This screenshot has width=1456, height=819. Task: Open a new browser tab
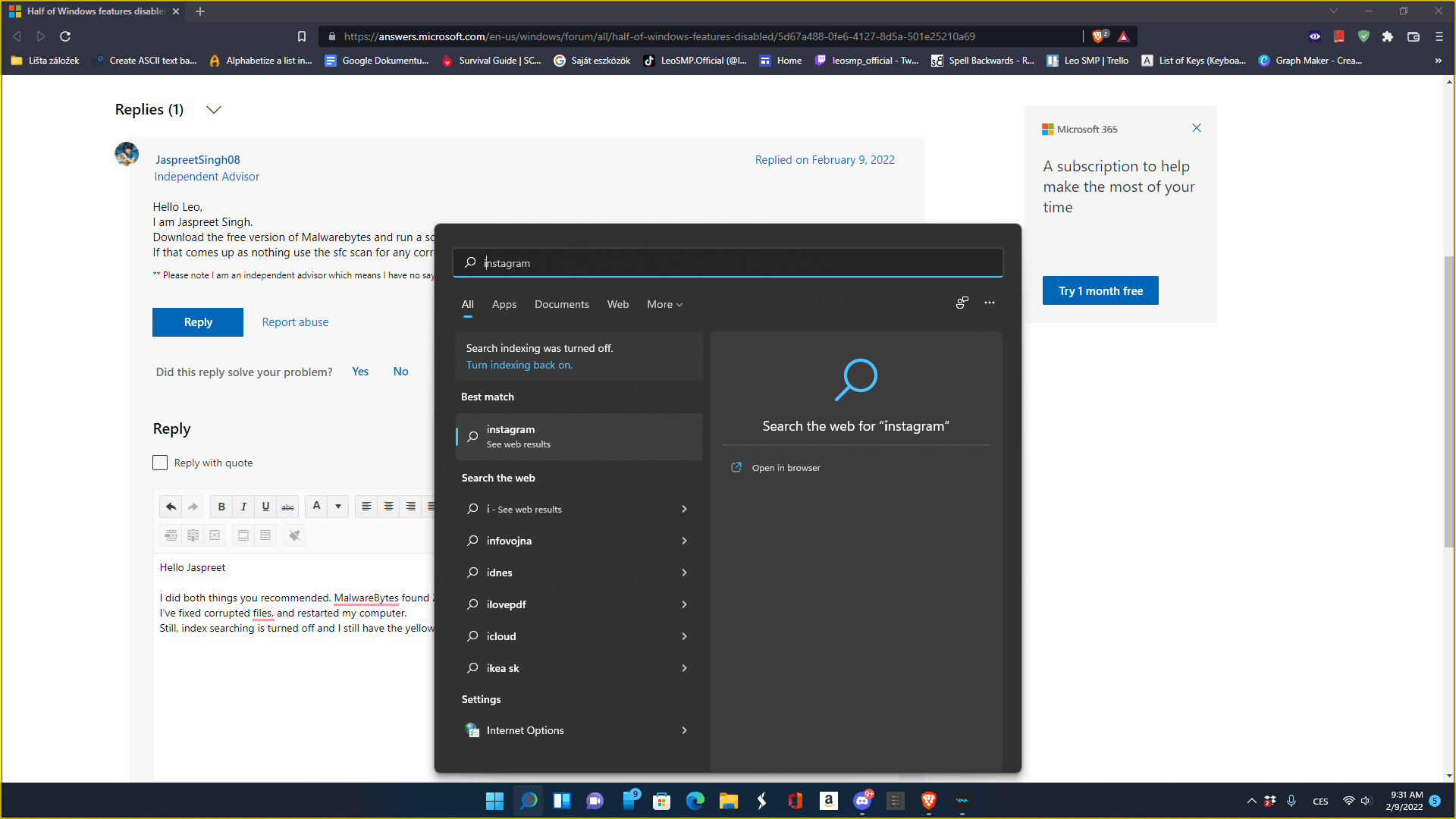200,11
